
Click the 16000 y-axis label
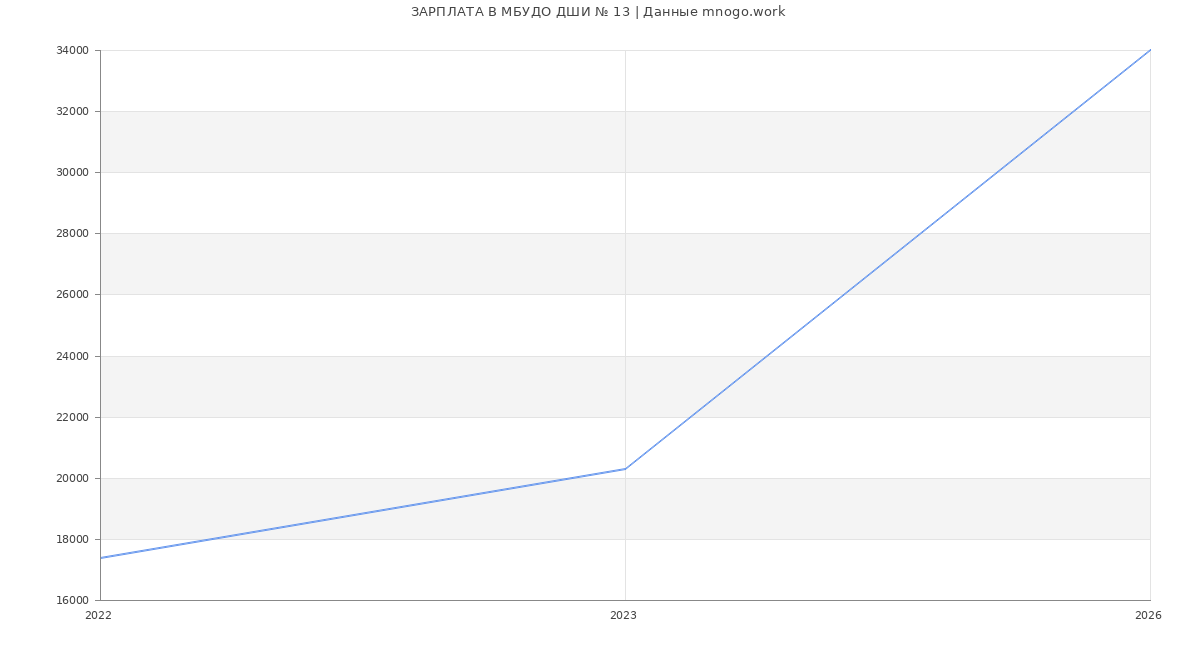[72, 601]
